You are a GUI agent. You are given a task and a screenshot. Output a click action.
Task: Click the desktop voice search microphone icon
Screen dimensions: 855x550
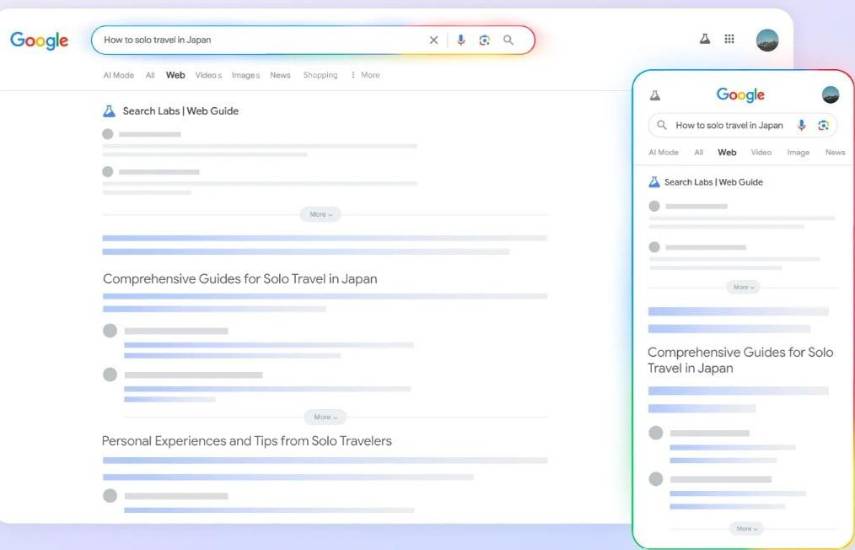click(461, 40)
